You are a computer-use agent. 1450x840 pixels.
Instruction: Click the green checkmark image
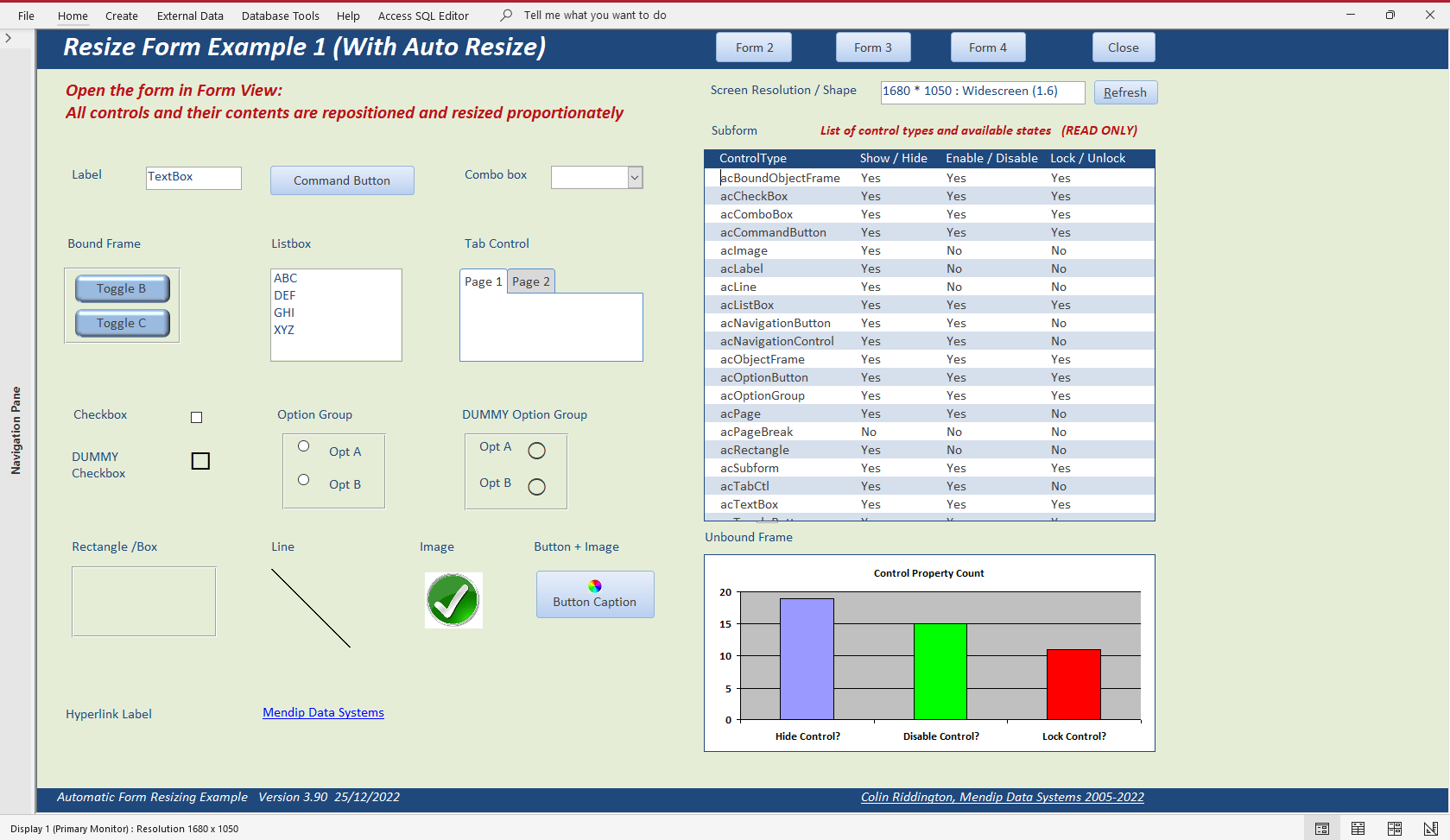(x=453, y=600)
